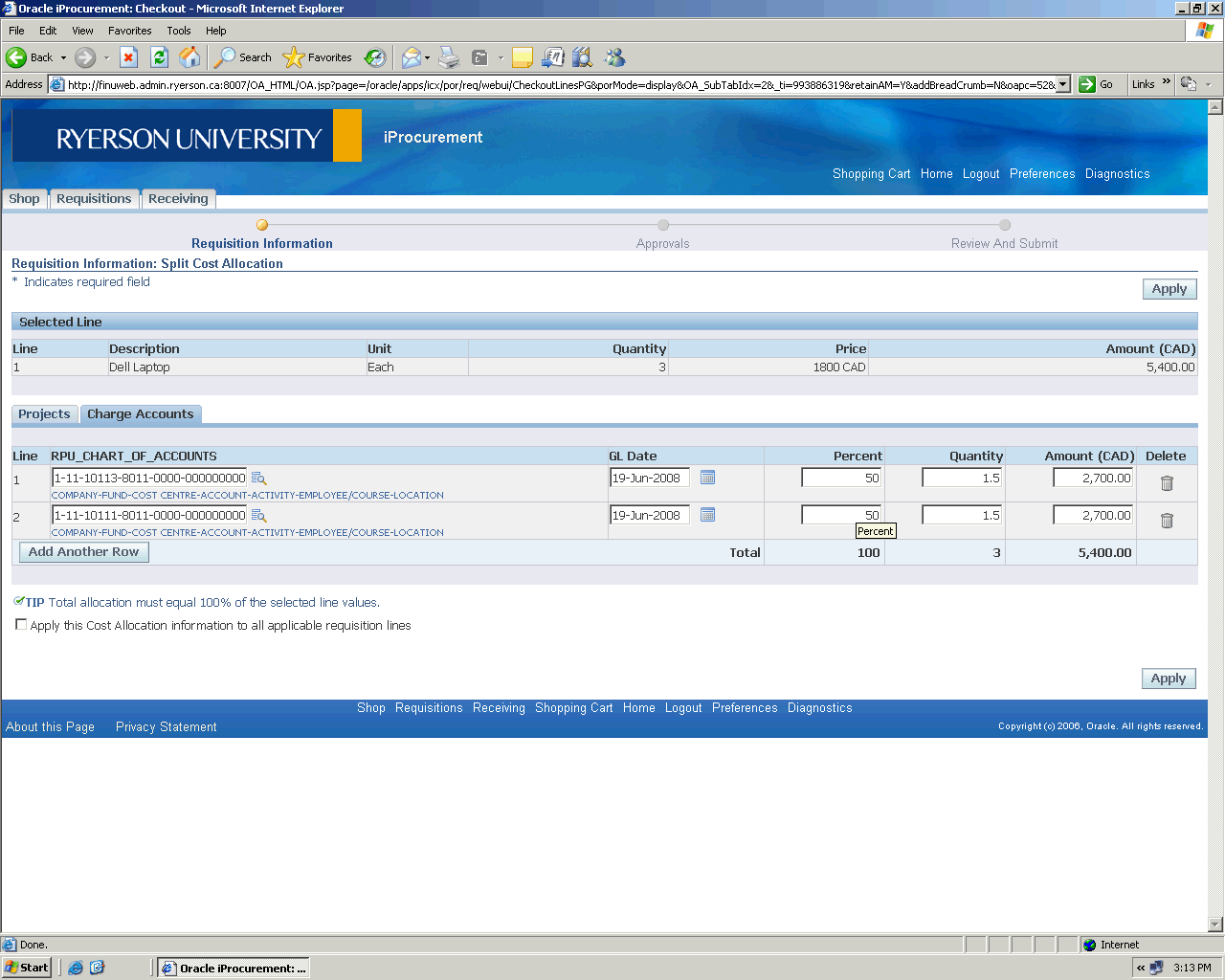The width and height of the screenshot is (1225, 980).
Task: Search chart of accounts for line 1
Action: click(258, 479)
